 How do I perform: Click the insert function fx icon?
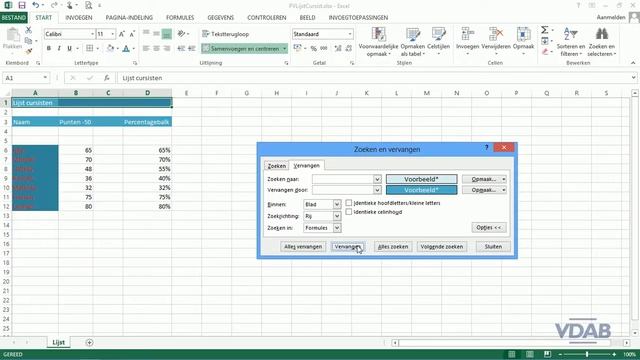click(107, 78)
